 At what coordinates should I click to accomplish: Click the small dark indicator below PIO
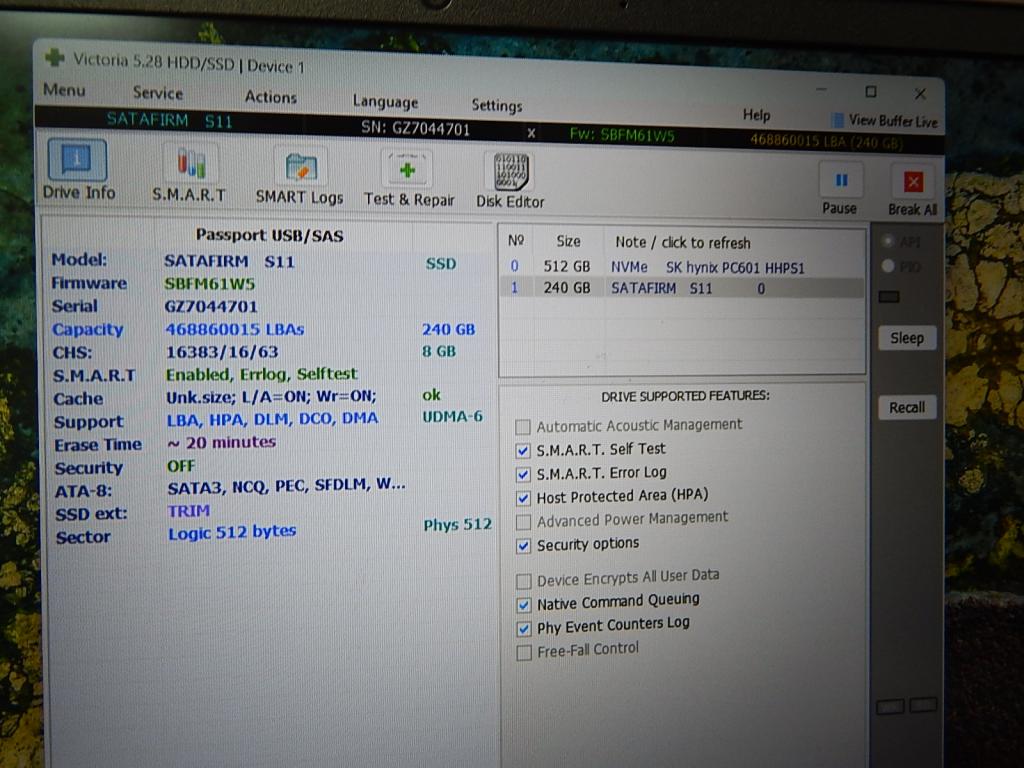pyautogui.click(x=889, y=297)
